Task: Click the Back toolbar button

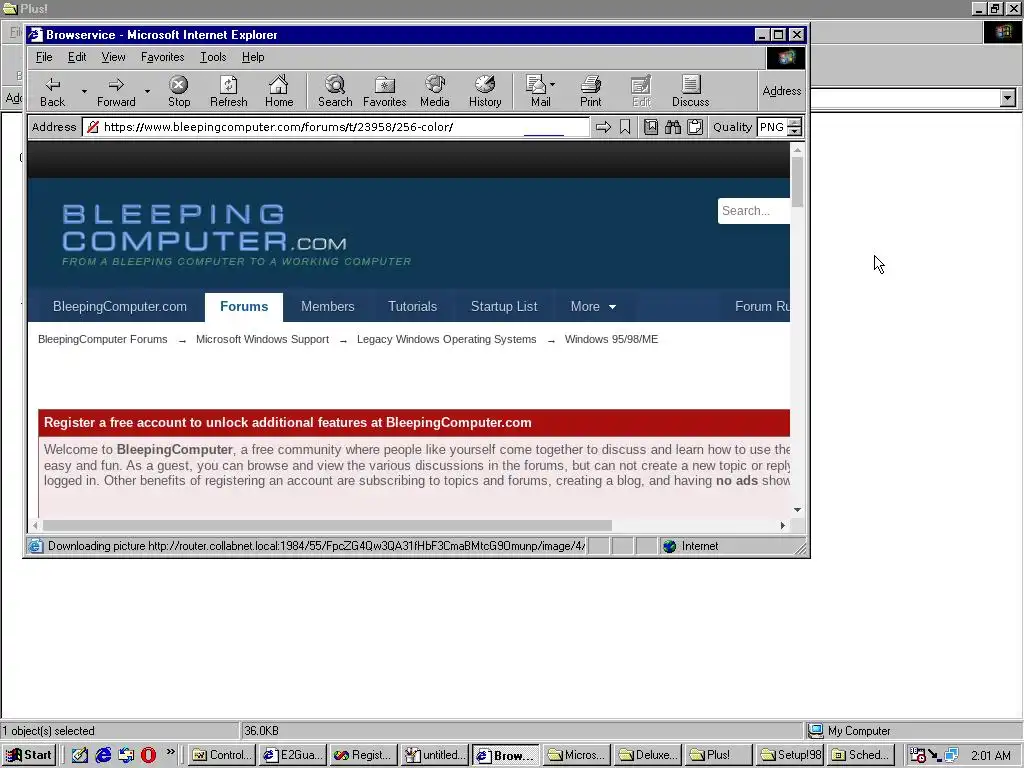Action: [52, 91]
